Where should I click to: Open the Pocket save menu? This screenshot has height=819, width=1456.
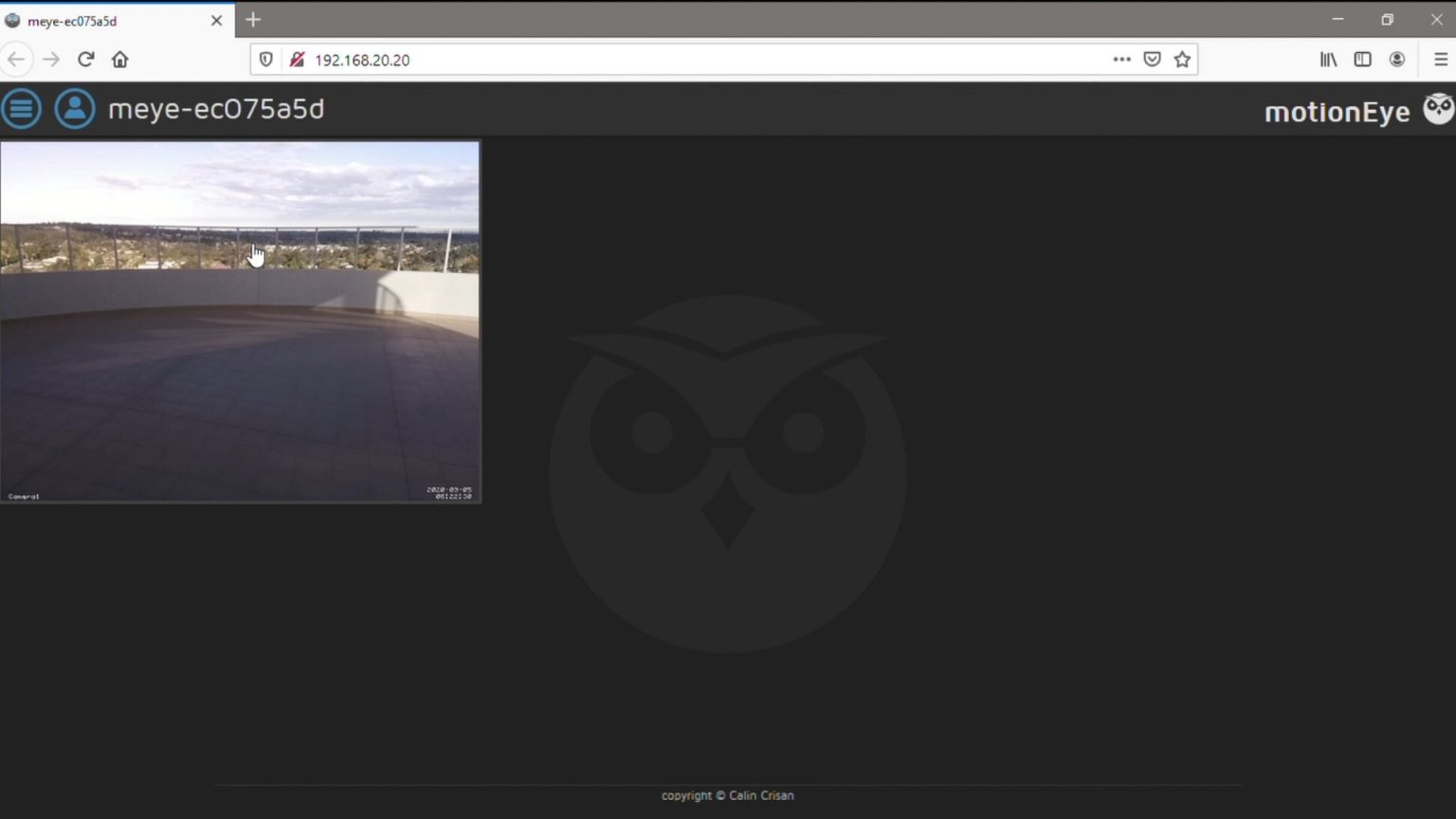pyautogui.click(x=1152, y=59)
